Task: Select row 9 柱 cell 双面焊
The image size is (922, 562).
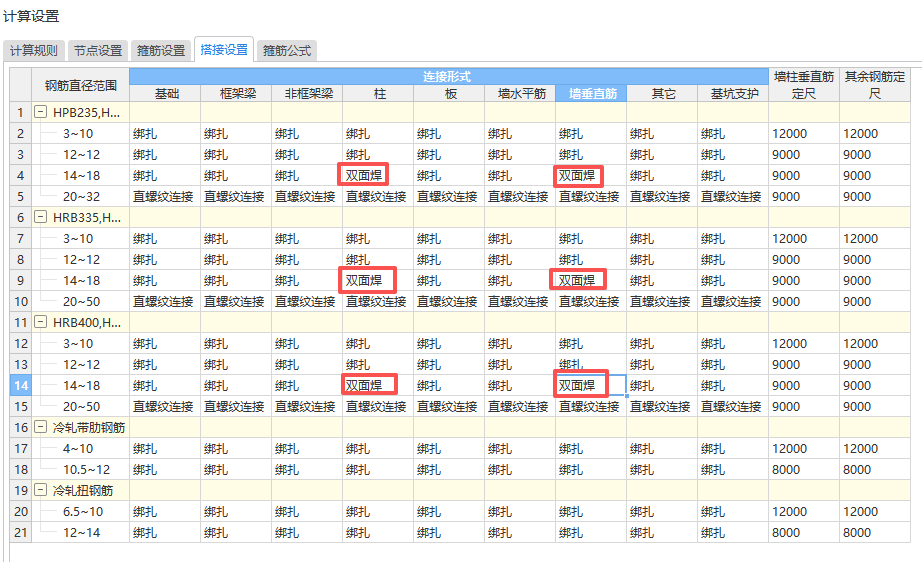Action: pyautogui.click(x=379, y=280)
